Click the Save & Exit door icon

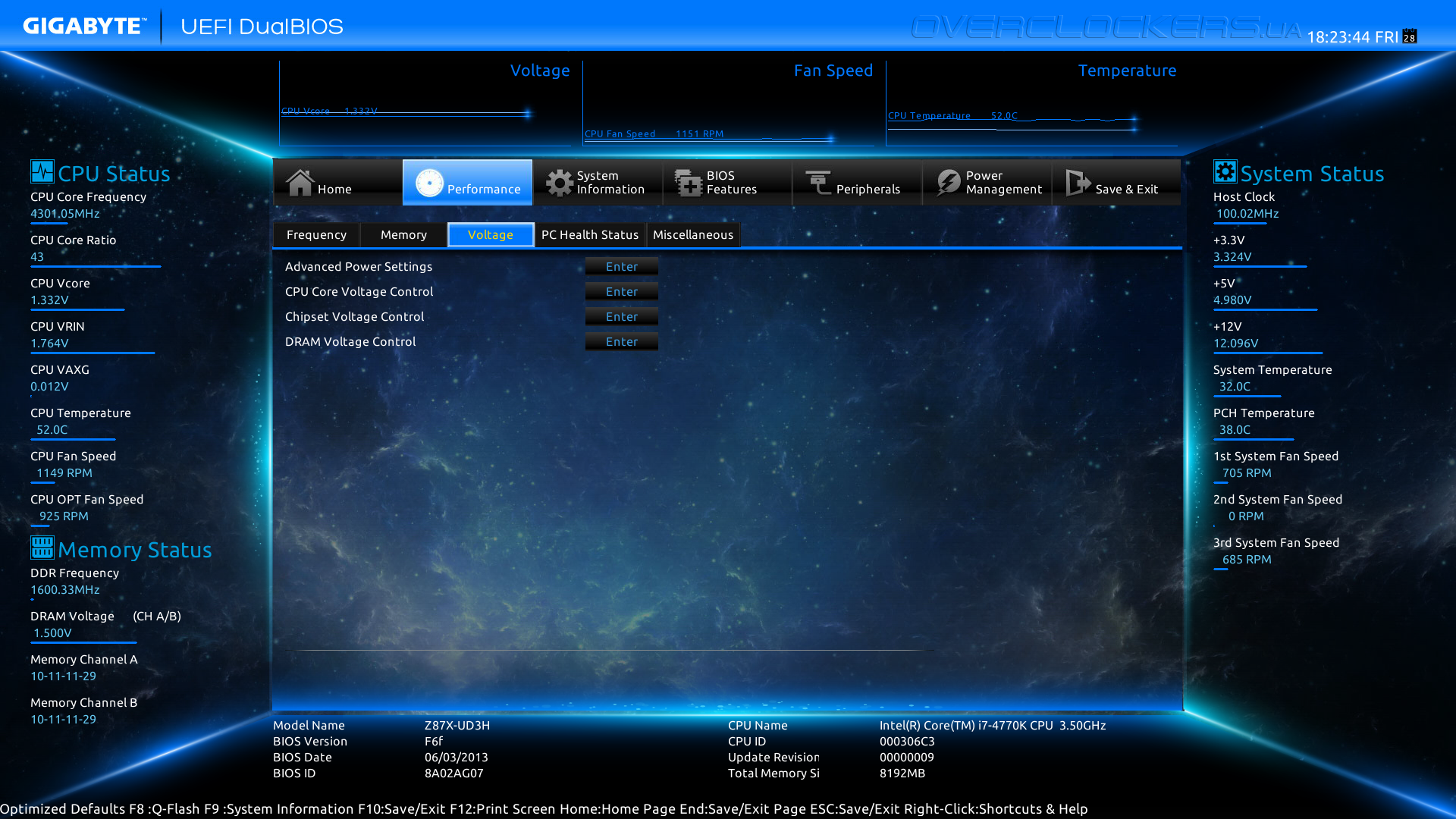tap(1078, 183)
